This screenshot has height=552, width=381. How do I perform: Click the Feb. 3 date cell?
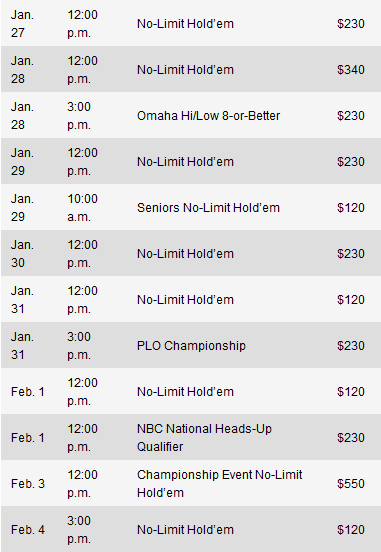(28, 483)
